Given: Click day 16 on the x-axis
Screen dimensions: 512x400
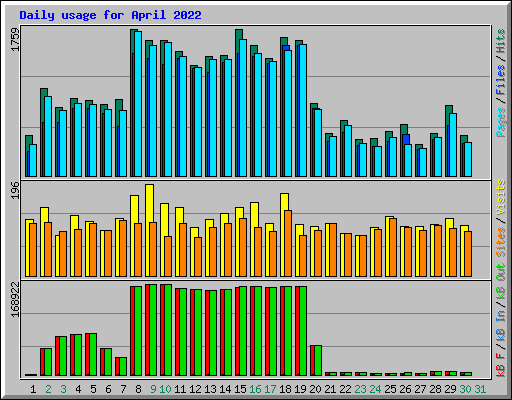Looking at the screenshot, I should tap(255, 389).
